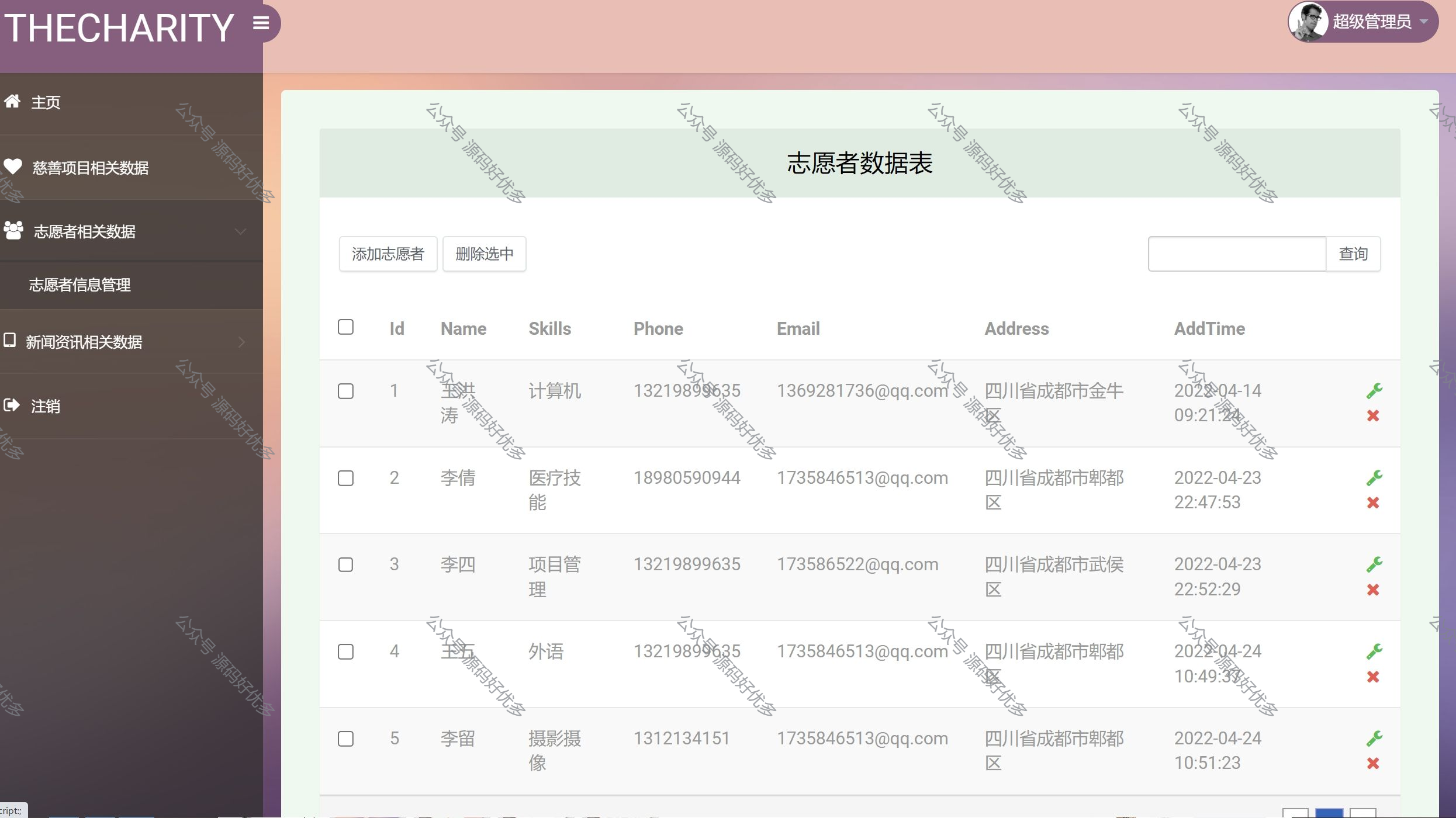The height and width of the screenshot is (818, 1456).
Task: Click the search text field next to 查询
Action: [1236, 254]
